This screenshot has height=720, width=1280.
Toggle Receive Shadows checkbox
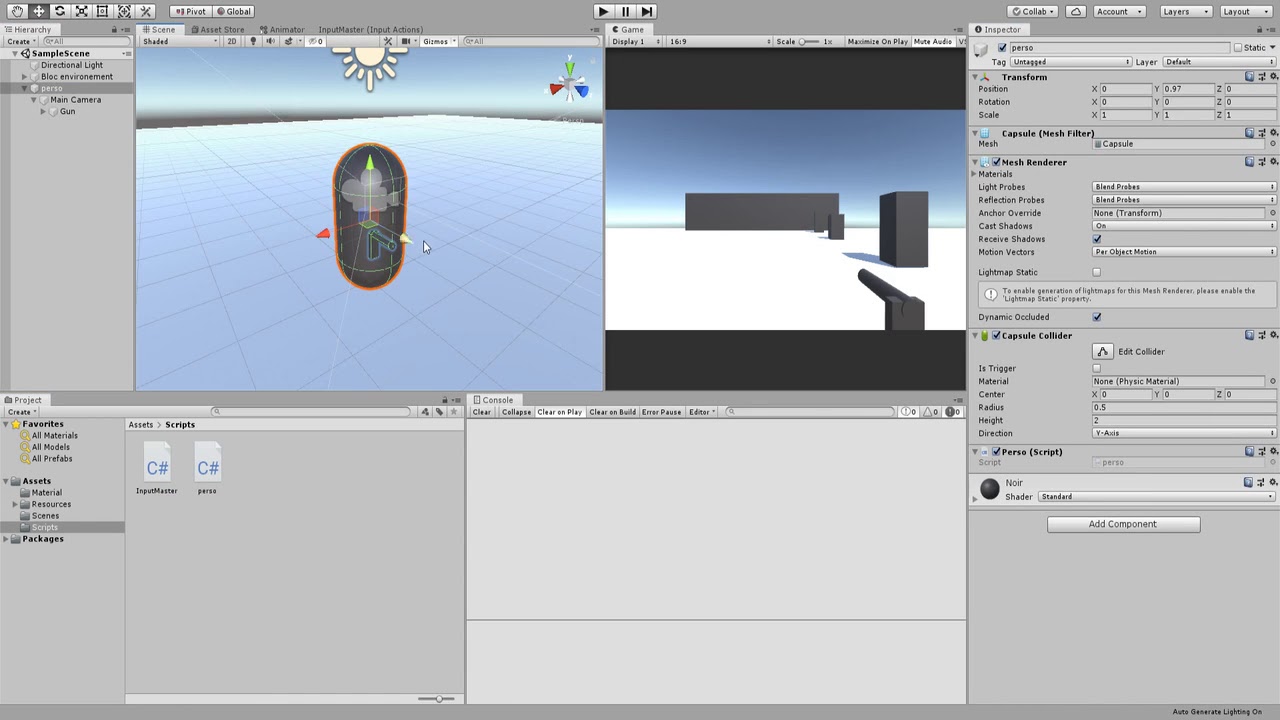[x=1097, y=239]
